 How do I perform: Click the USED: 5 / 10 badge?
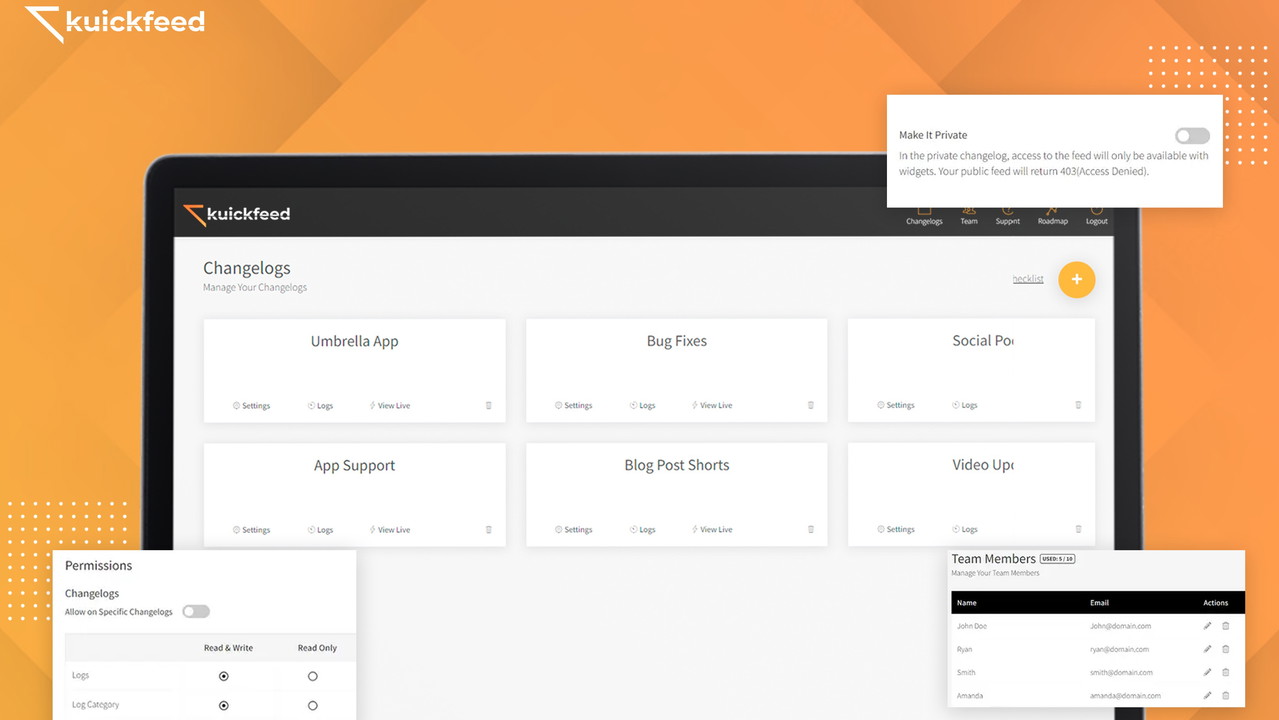coord(1057,559)
